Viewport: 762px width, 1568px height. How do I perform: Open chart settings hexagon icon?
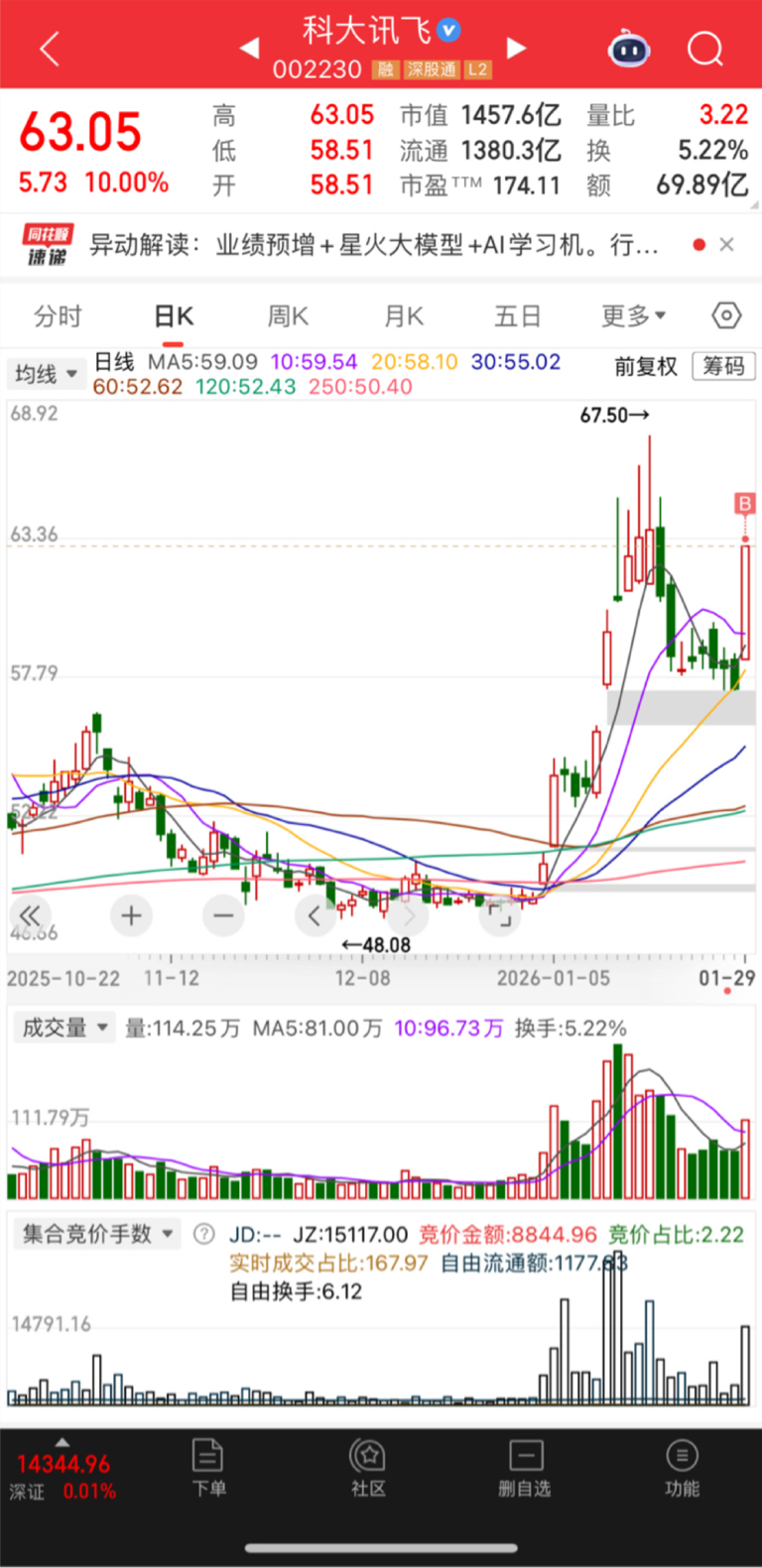[726, 316]
